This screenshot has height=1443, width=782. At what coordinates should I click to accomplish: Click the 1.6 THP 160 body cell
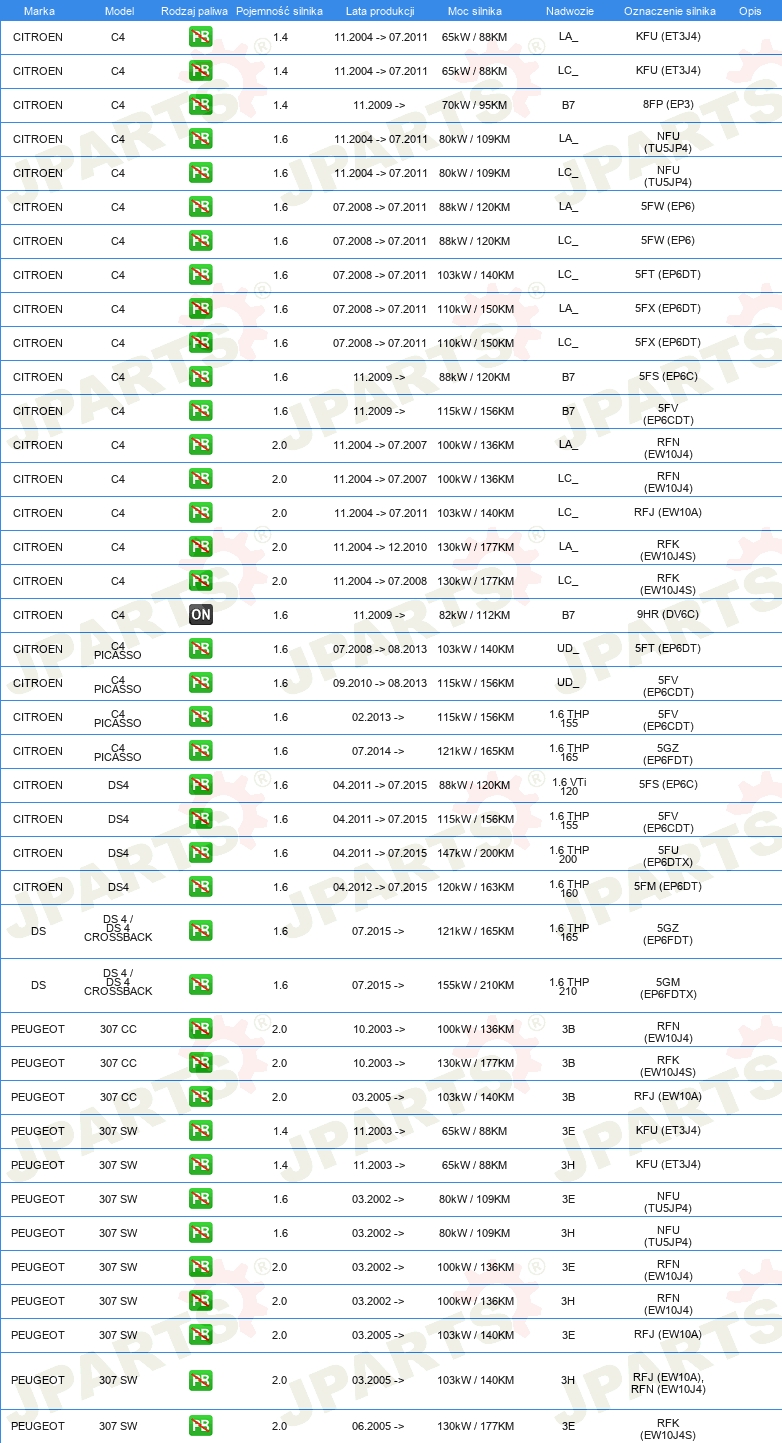[568, 888]
